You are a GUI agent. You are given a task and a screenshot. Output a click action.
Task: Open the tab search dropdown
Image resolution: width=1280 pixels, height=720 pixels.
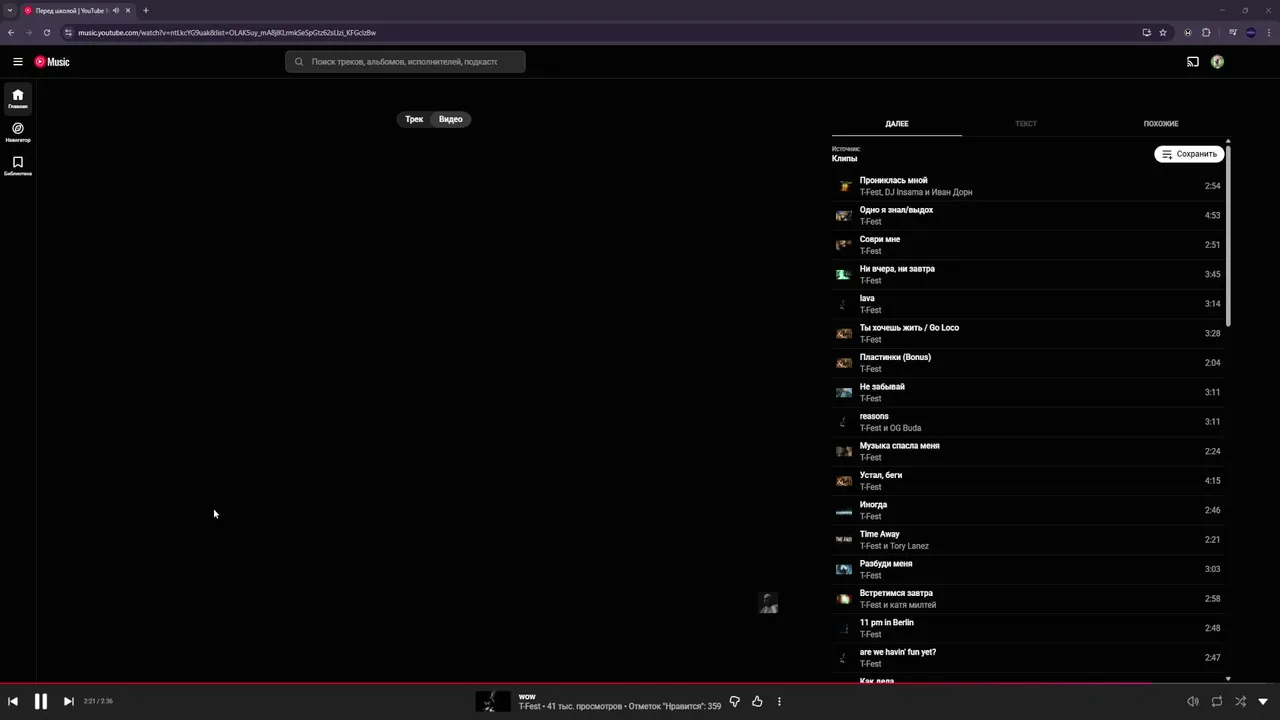point(10,10)
